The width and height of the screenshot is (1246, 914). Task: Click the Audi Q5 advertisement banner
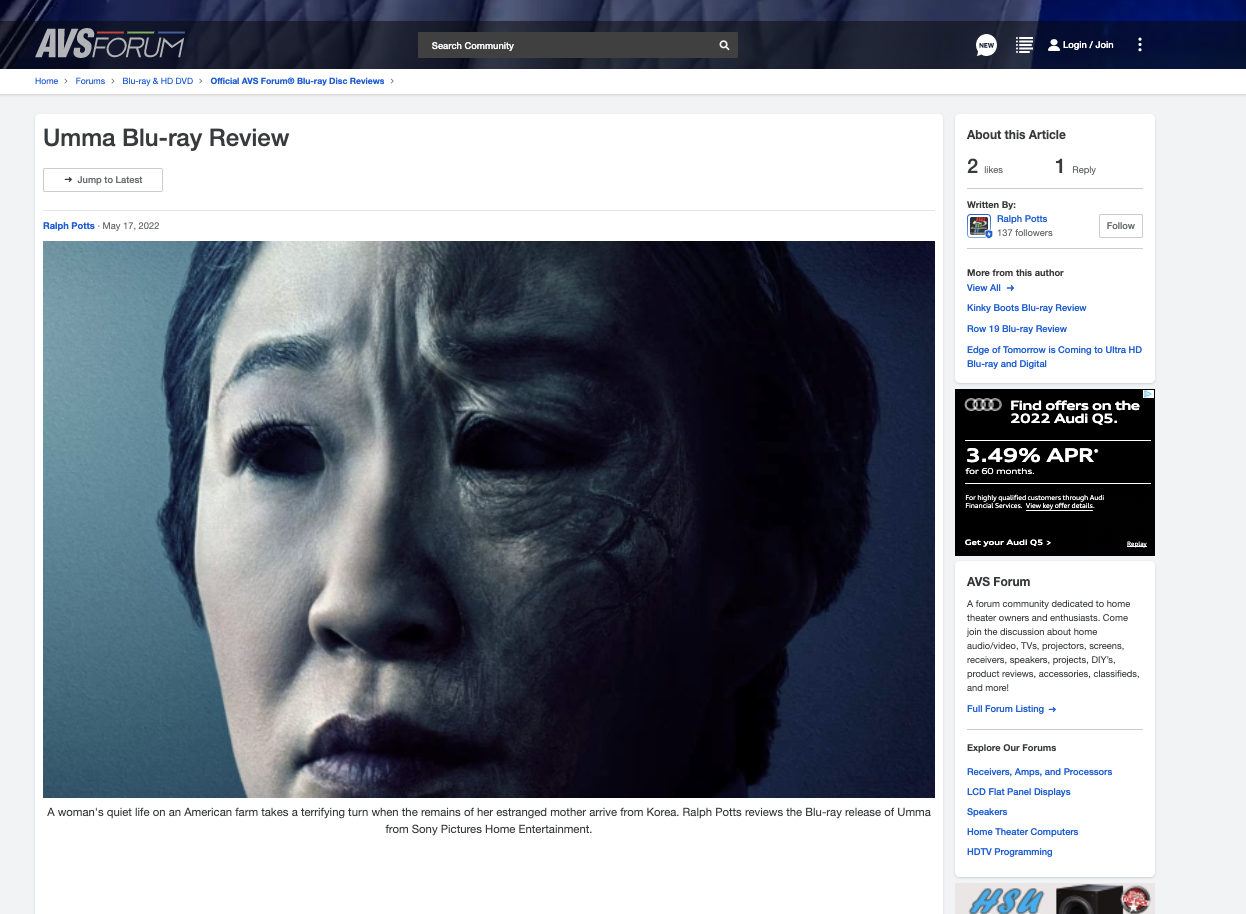pos(1055,472)
